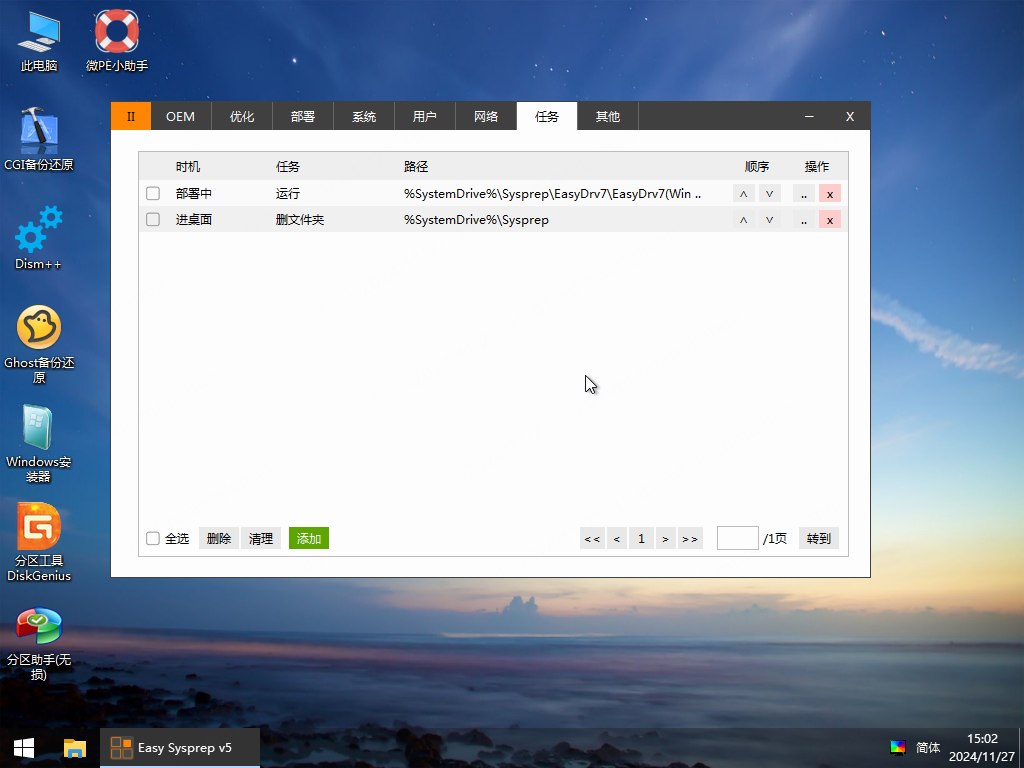
Task: Move the 进桌面 task up
Action: 743,219
